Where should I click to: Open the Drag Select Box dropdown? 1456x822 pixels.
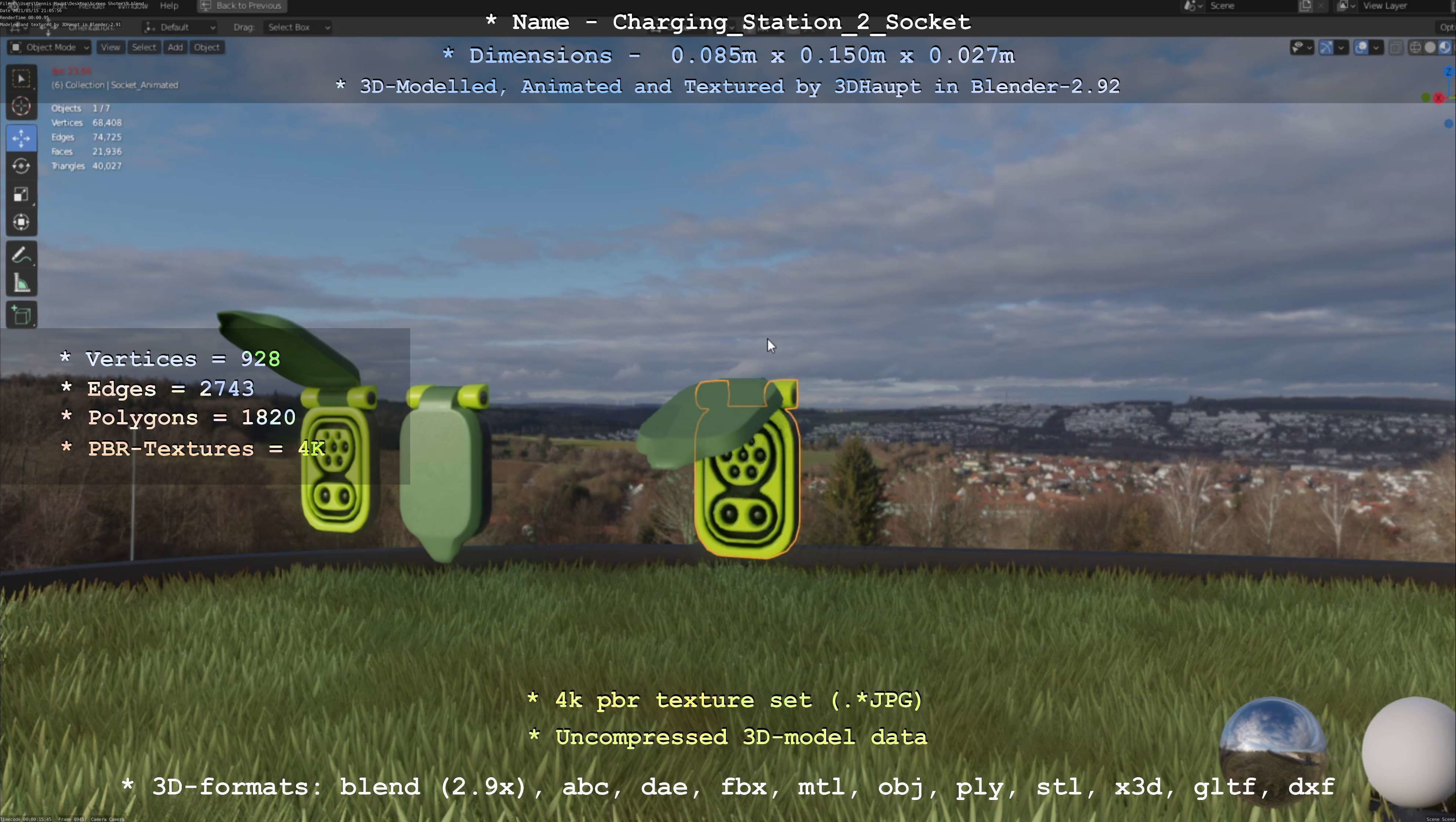pos(297,27)
